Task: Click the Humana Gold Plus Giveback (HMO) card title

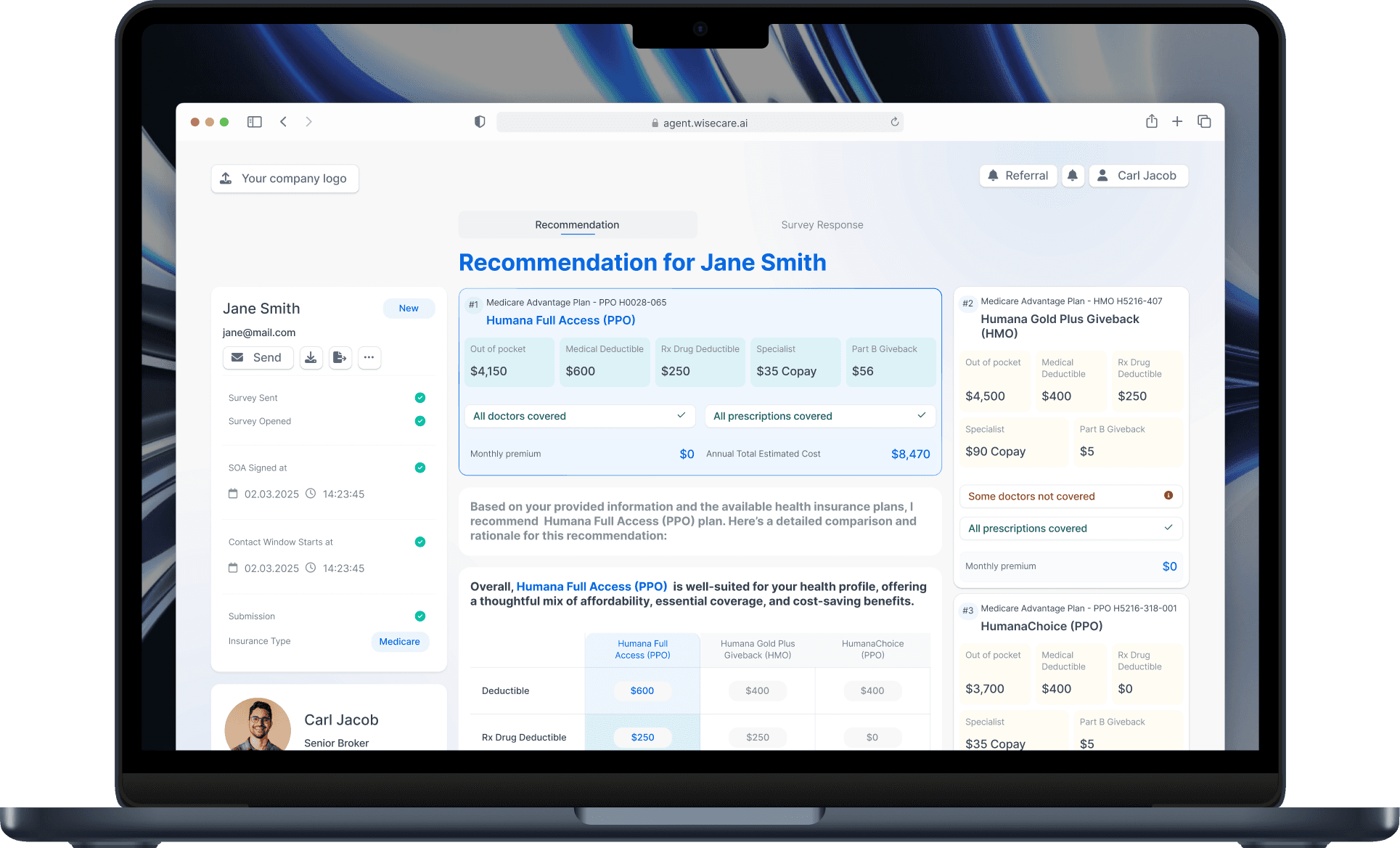Action: (1060, 326)
